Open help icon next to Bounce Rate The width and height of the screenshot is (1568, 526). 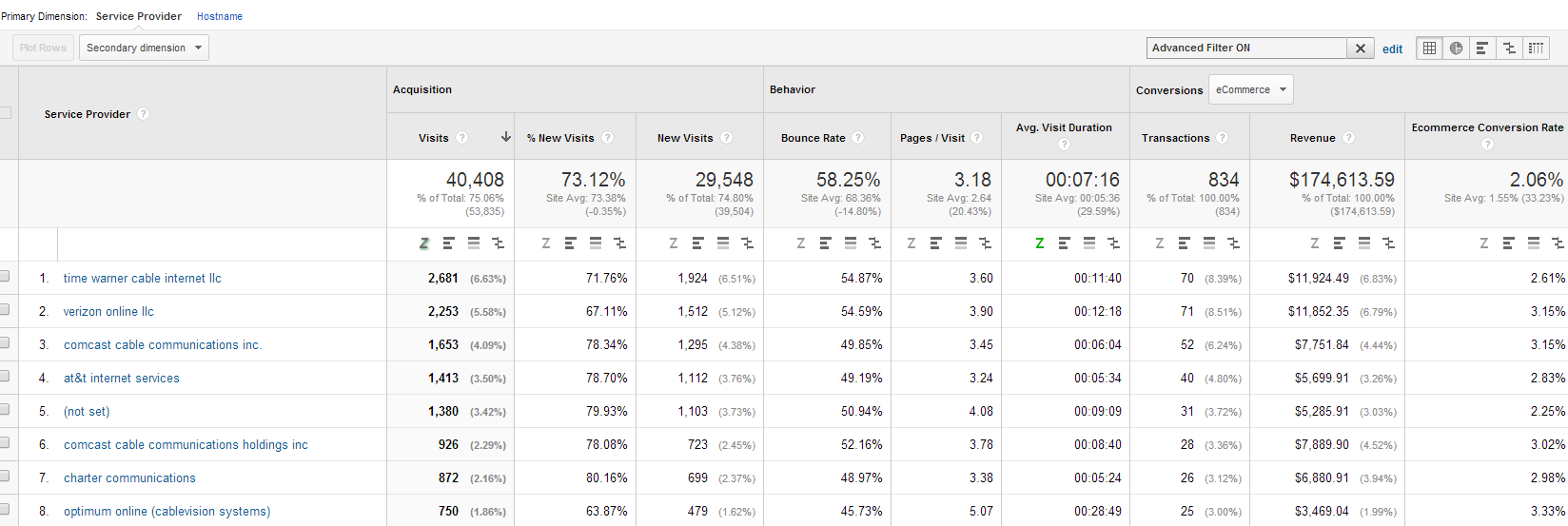pos(858,138)
